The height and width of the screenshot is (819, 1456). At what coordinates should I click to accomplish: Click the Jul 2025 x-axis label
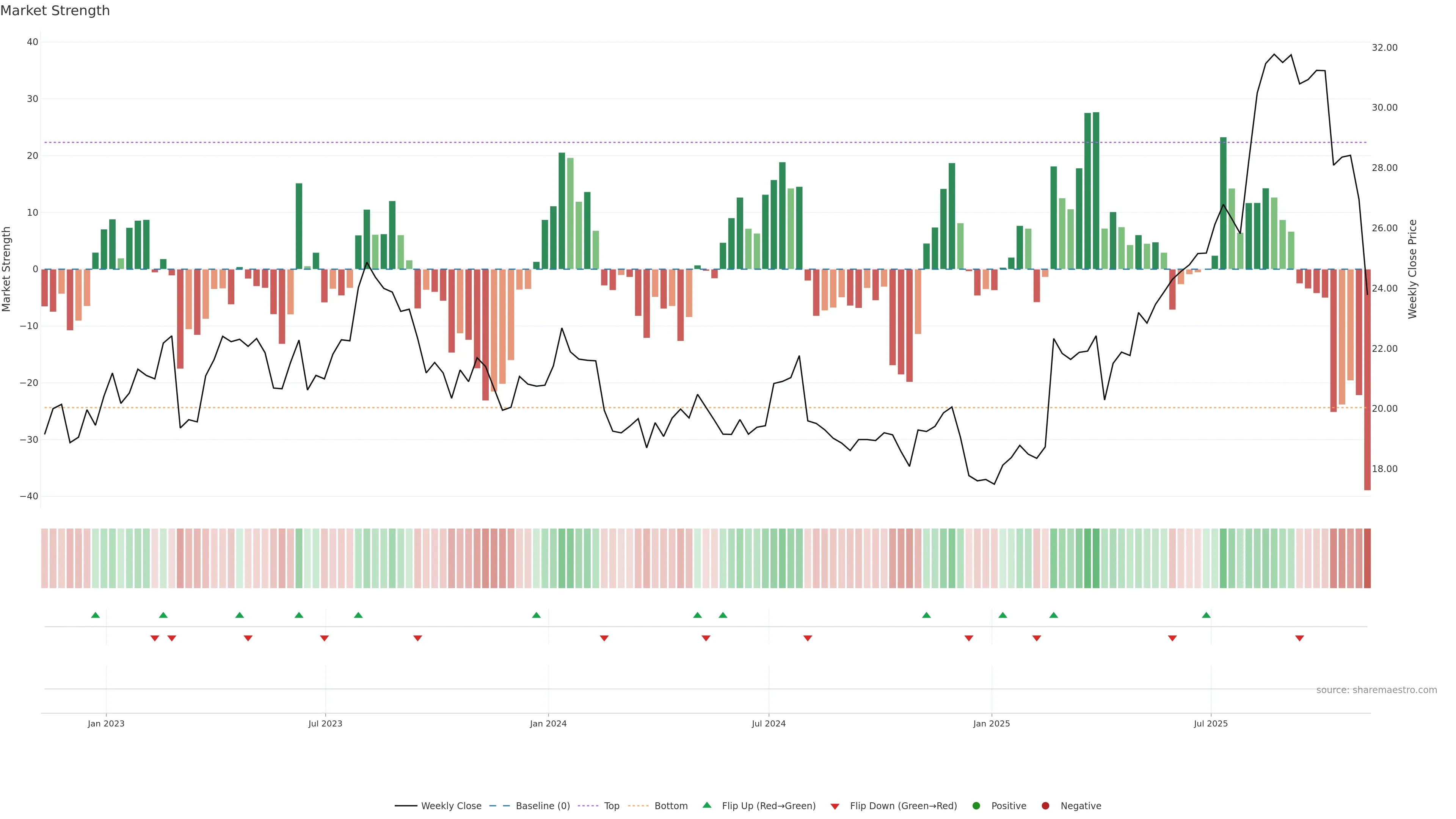pyautogui.click(x=1211, y=723)
